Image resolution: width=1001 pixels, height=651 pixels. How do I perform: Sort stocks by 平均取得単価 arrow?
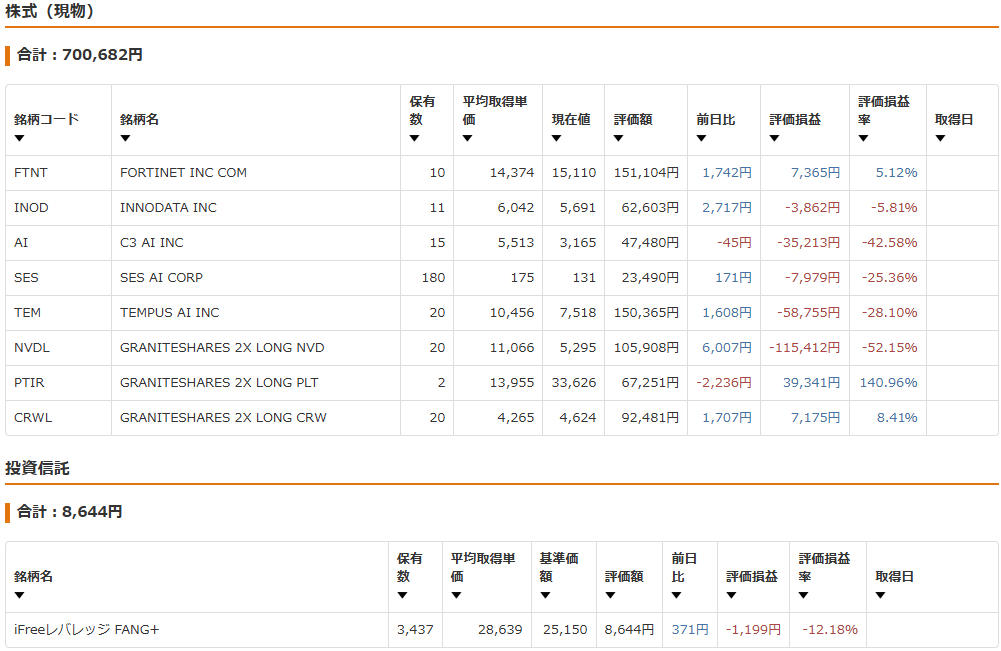point(467,138)
